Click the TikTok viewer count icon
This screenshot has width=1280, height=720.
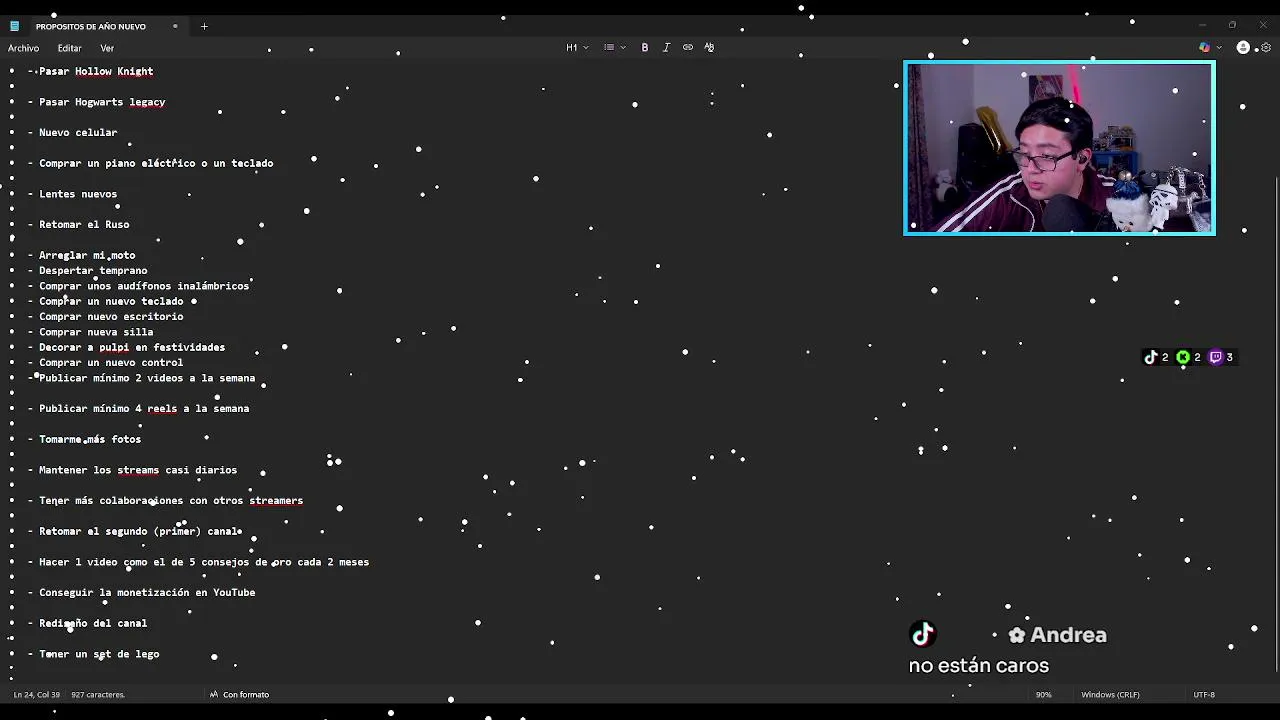1151,357
